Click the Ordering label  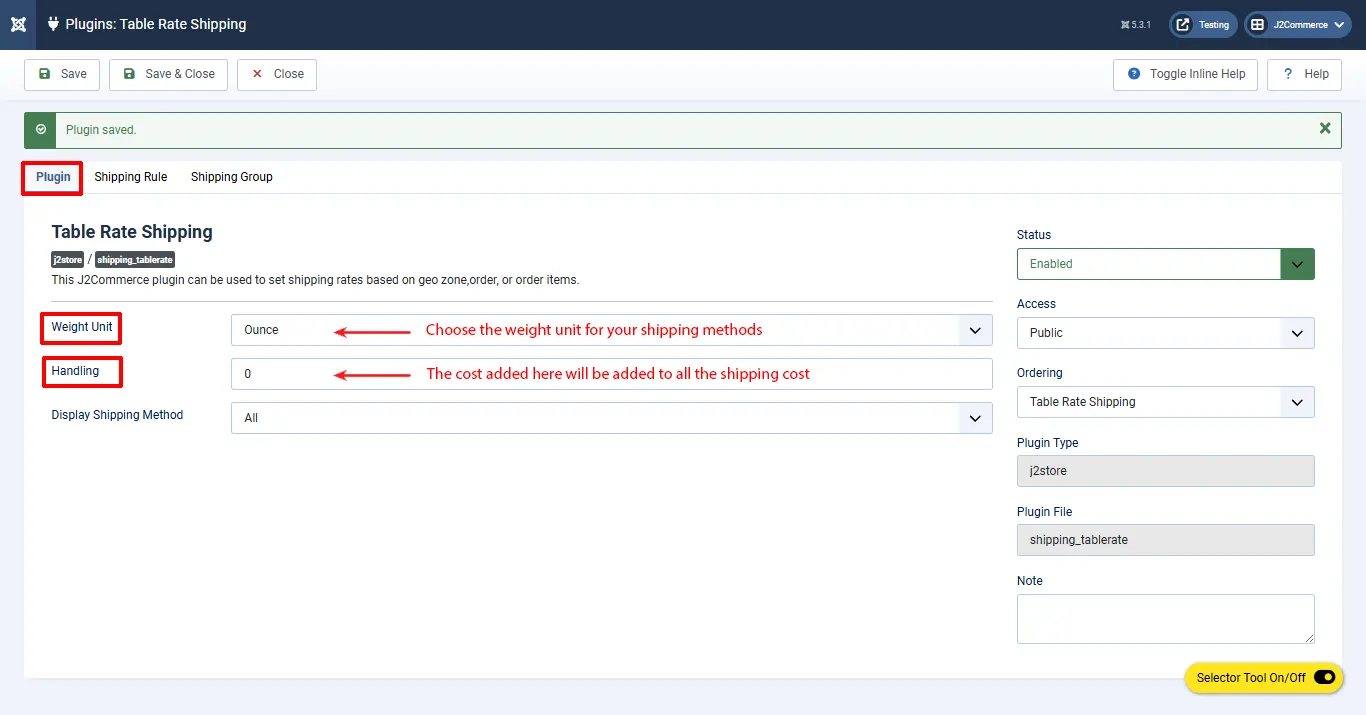(x=1040, y=373)
